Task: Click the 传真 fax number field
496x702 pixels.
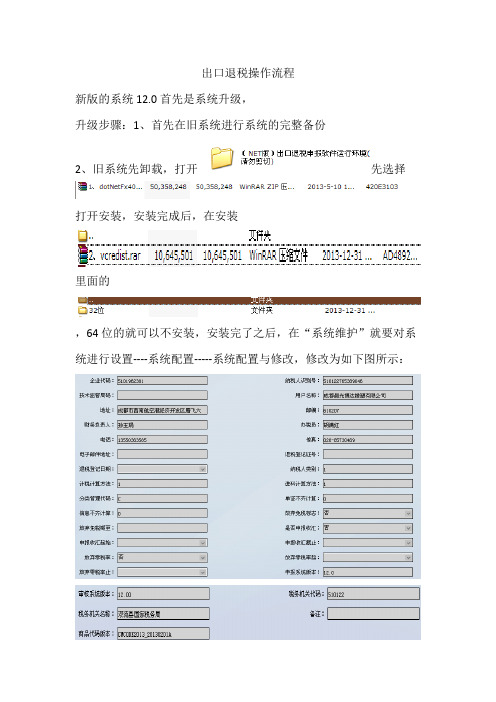Action: click(x=368, y=440)
